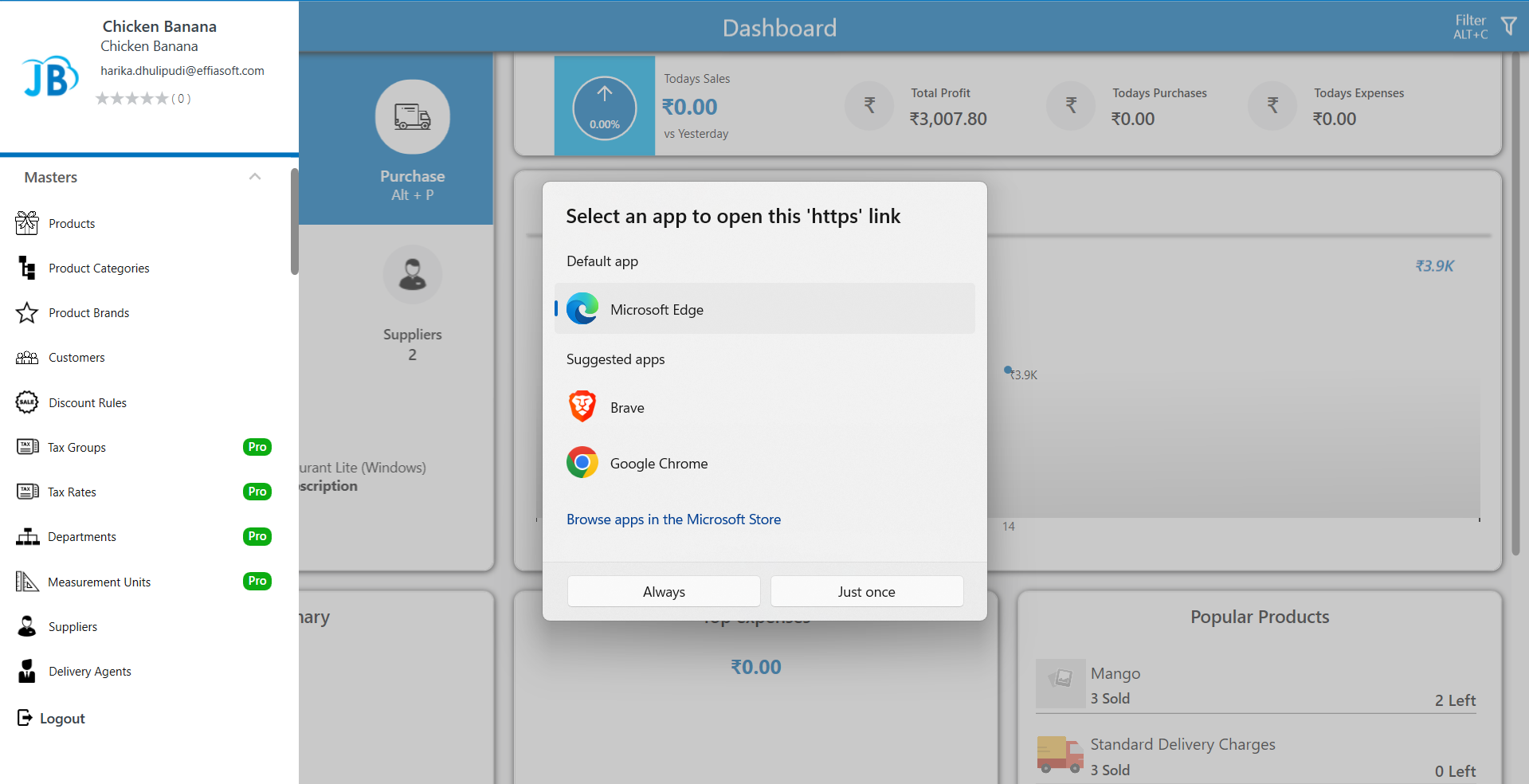The width and height of the screenshot is (1529, 784).
Task: Open Browse apps in the Microsoft Store link
Action: pos(673,519)
